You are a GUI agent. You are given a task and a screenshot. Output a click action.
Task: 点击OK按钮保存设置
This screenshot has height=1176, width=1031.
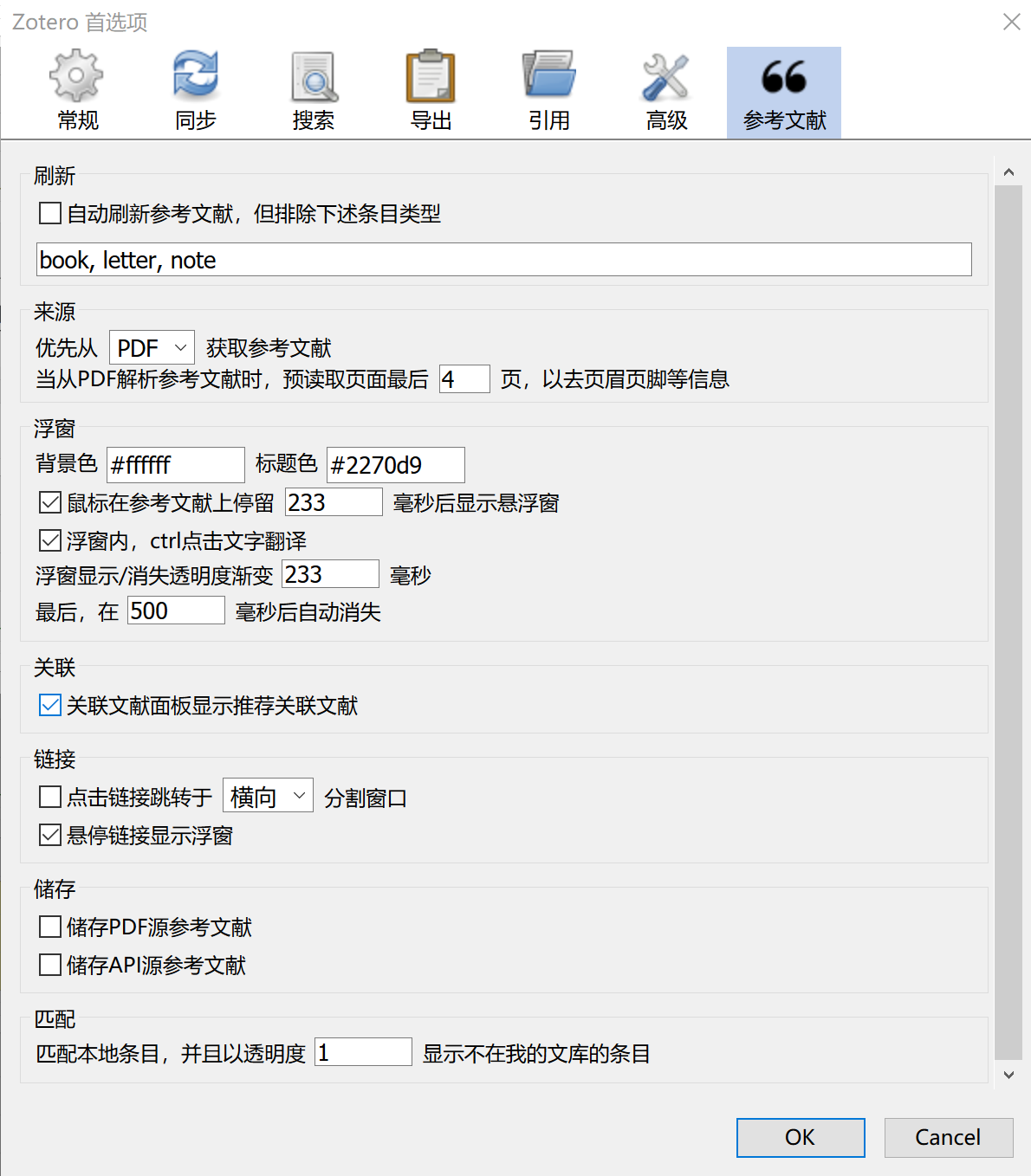coord(800,1137)
